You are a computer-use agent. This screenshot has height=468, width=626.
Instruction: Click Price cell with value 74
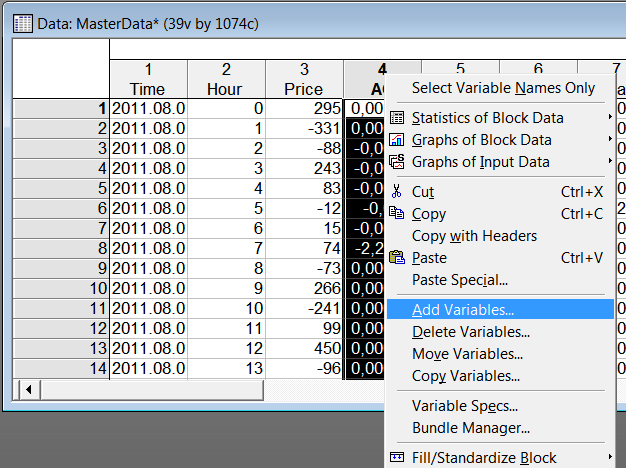tap(304, 248)
